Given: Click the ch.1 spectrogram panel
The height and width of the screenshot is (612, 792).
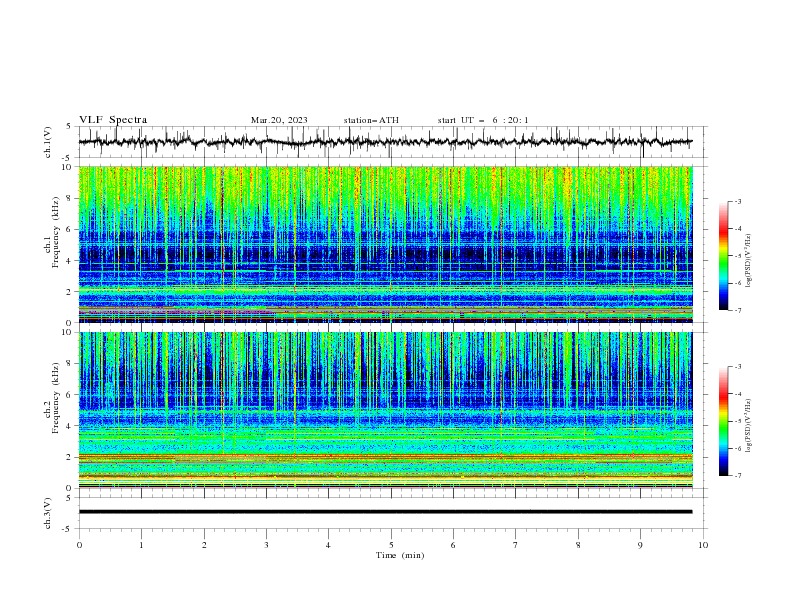Looking at the screenshot, I should tap(385, 244).
